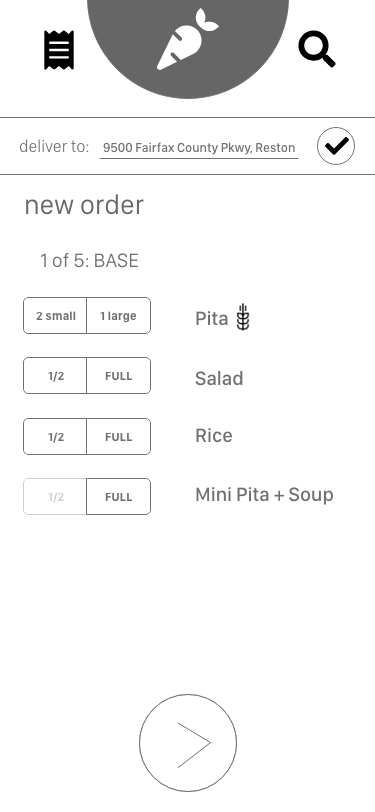
Task: Open search with magnifying glass icon
Action: click(x=317, y=49)
